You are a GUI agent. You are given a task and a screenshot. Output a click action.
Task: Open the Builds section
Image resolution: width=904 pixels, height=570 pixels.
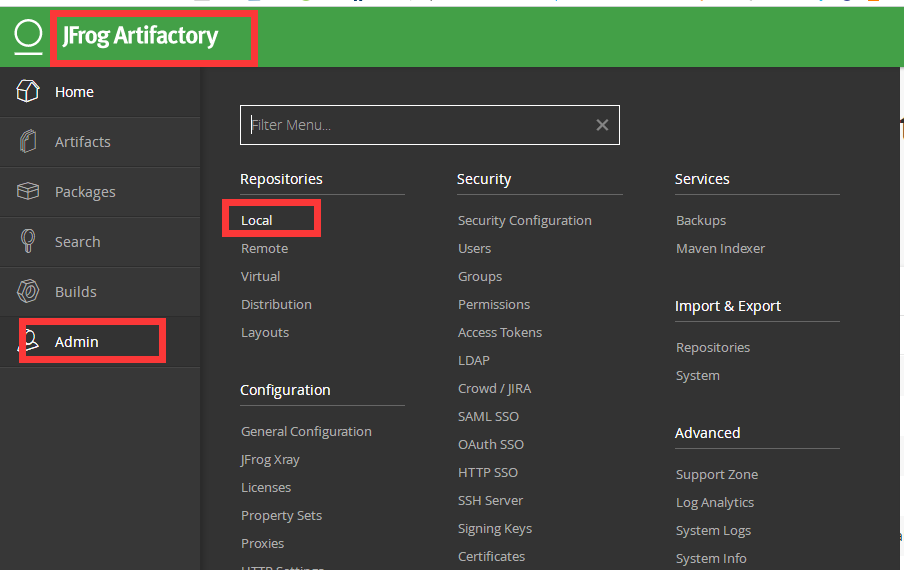point(100,292)
